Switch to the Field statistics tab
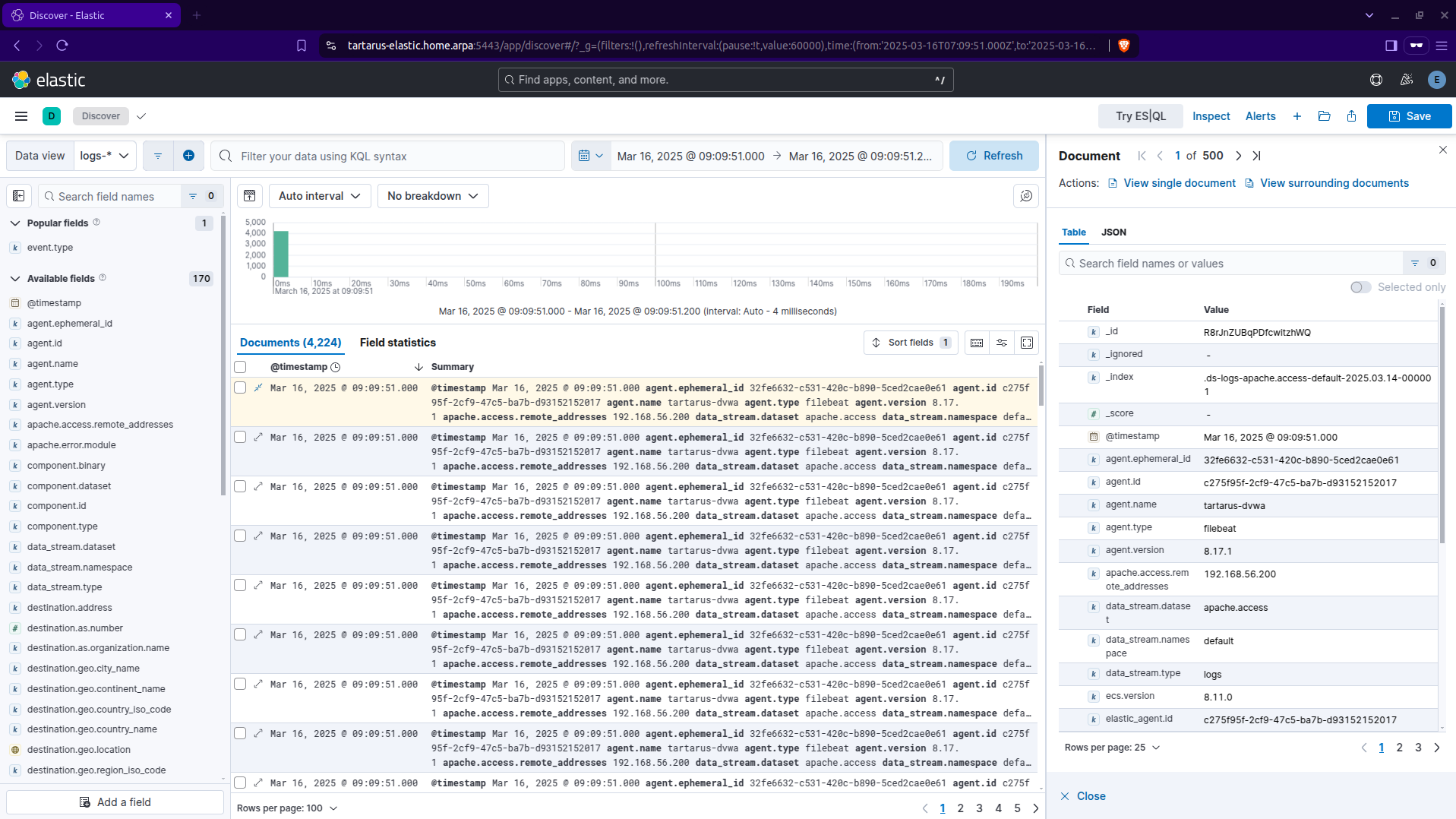Screen dimensions: 1456x819 pyautogui.click(x=397, y=343)
